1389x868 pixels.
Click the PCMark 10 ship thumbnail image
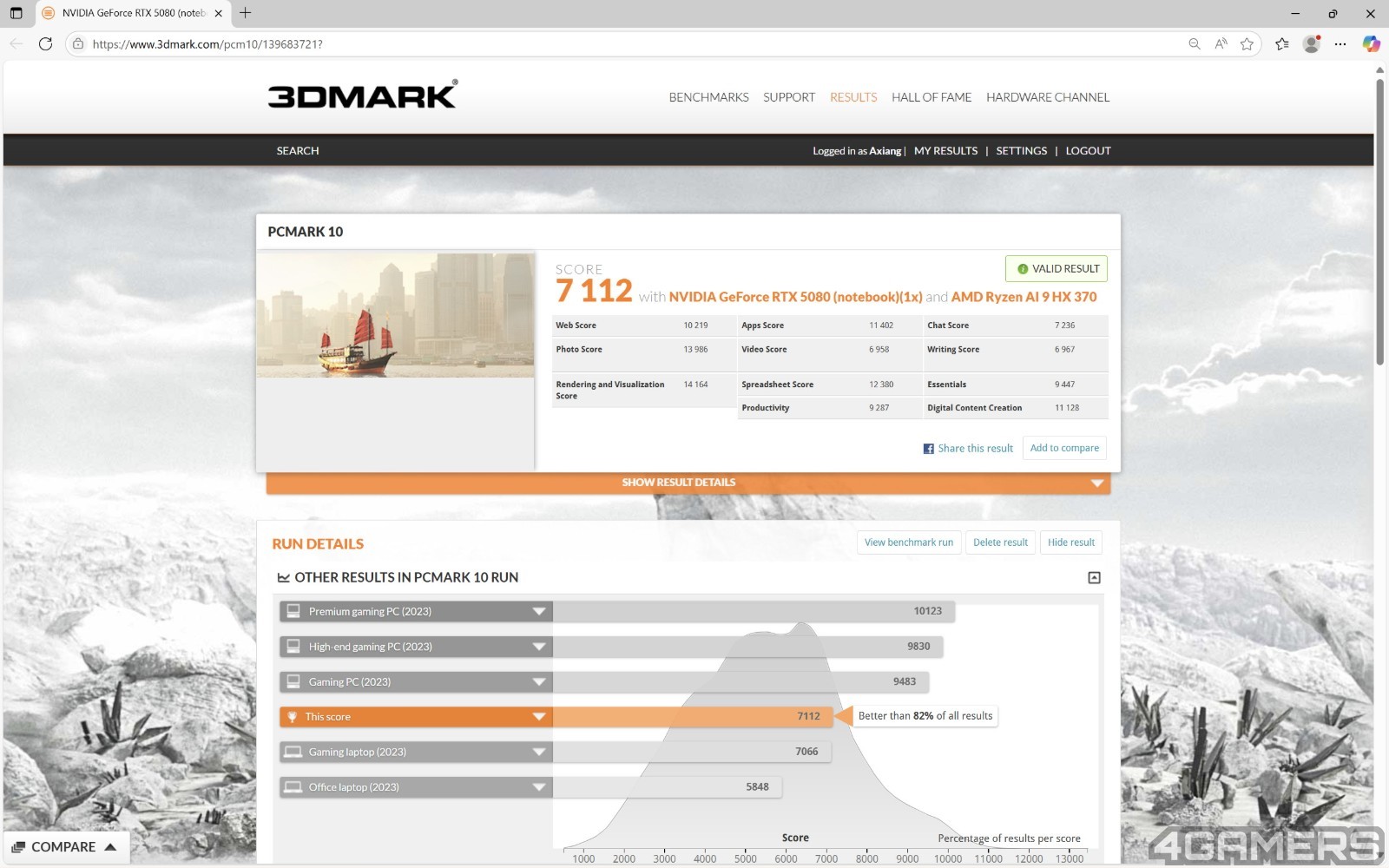coord(395,315)
